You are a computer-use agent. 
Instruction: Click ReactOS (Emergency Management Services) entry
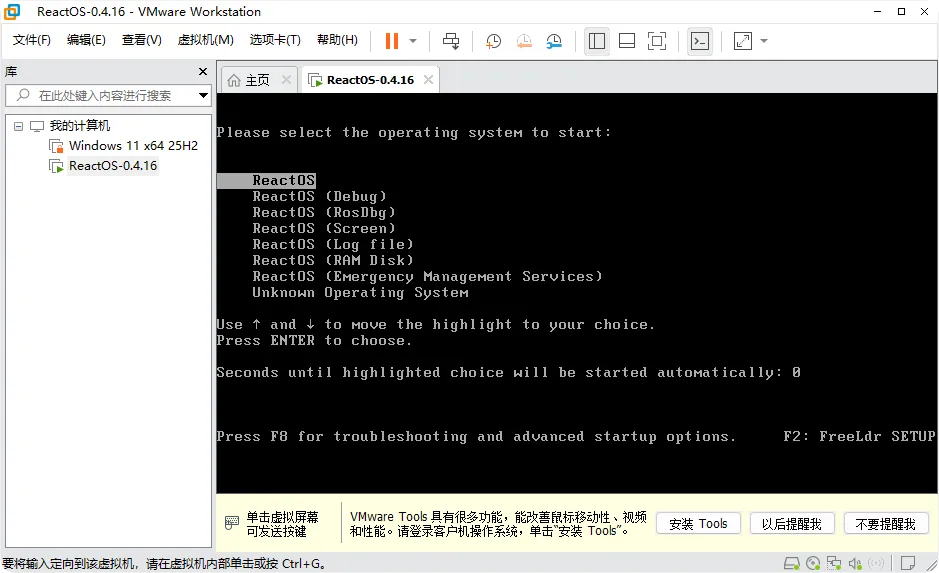click(x=427, y=277)
